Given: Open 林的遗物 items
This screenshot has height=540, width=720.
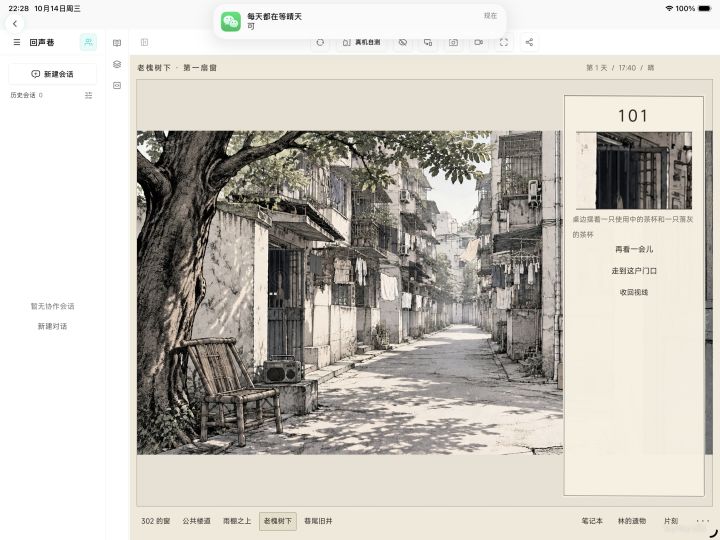Looking at the screenshot, I should point(632,521).
